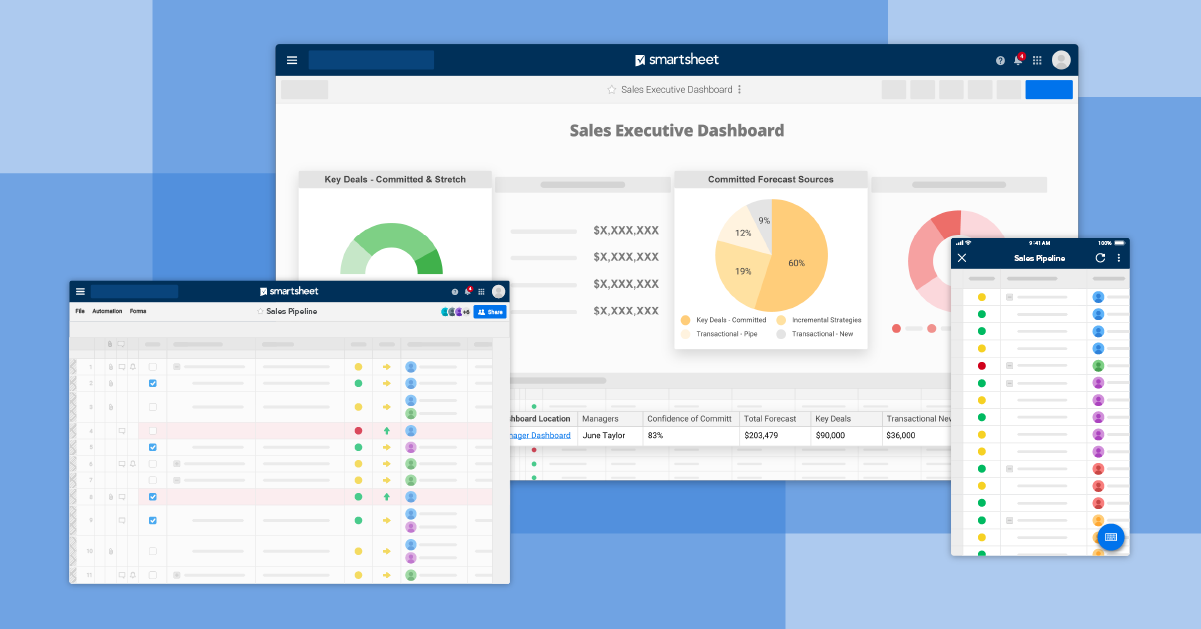Open the three-dot menu on the mobile Sales Pipeline
Screen dimensions: 1201x629
click(x=1120, y=258)
